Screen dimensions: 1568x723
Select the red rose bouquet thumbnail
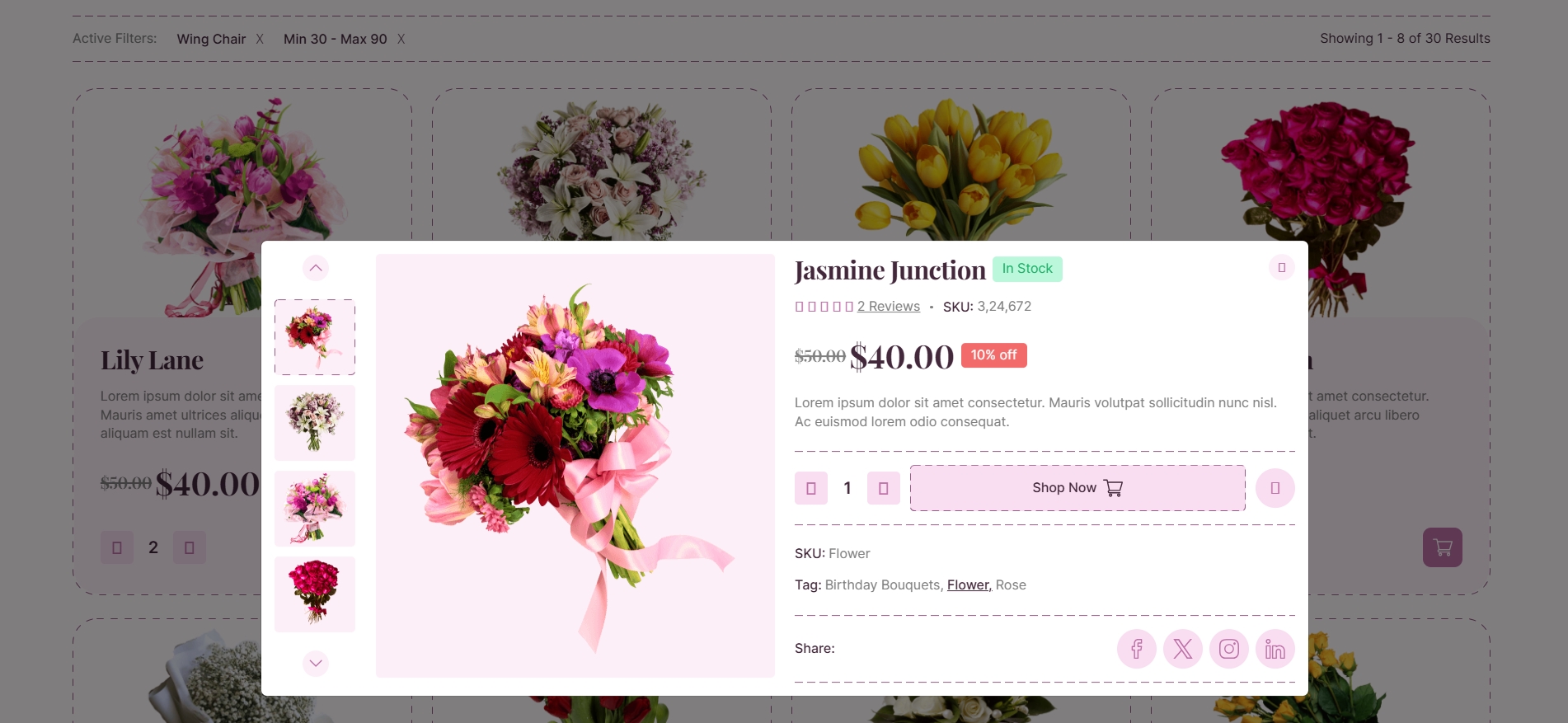point(315,594)
